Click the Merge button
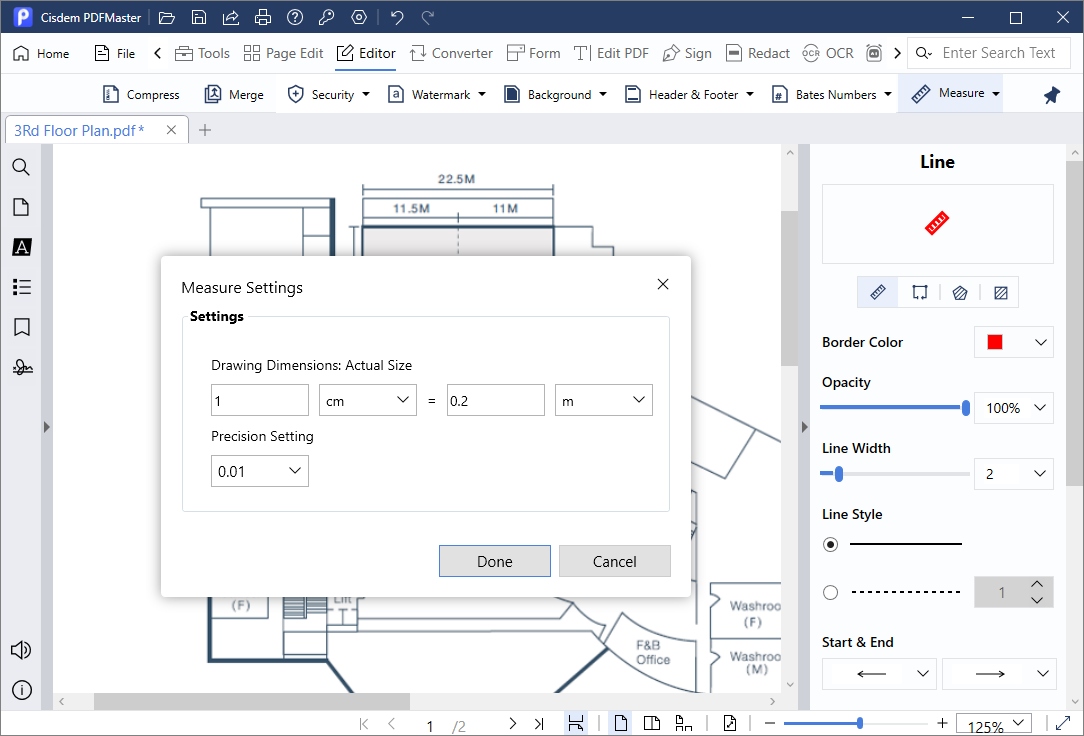 point(234,95)
